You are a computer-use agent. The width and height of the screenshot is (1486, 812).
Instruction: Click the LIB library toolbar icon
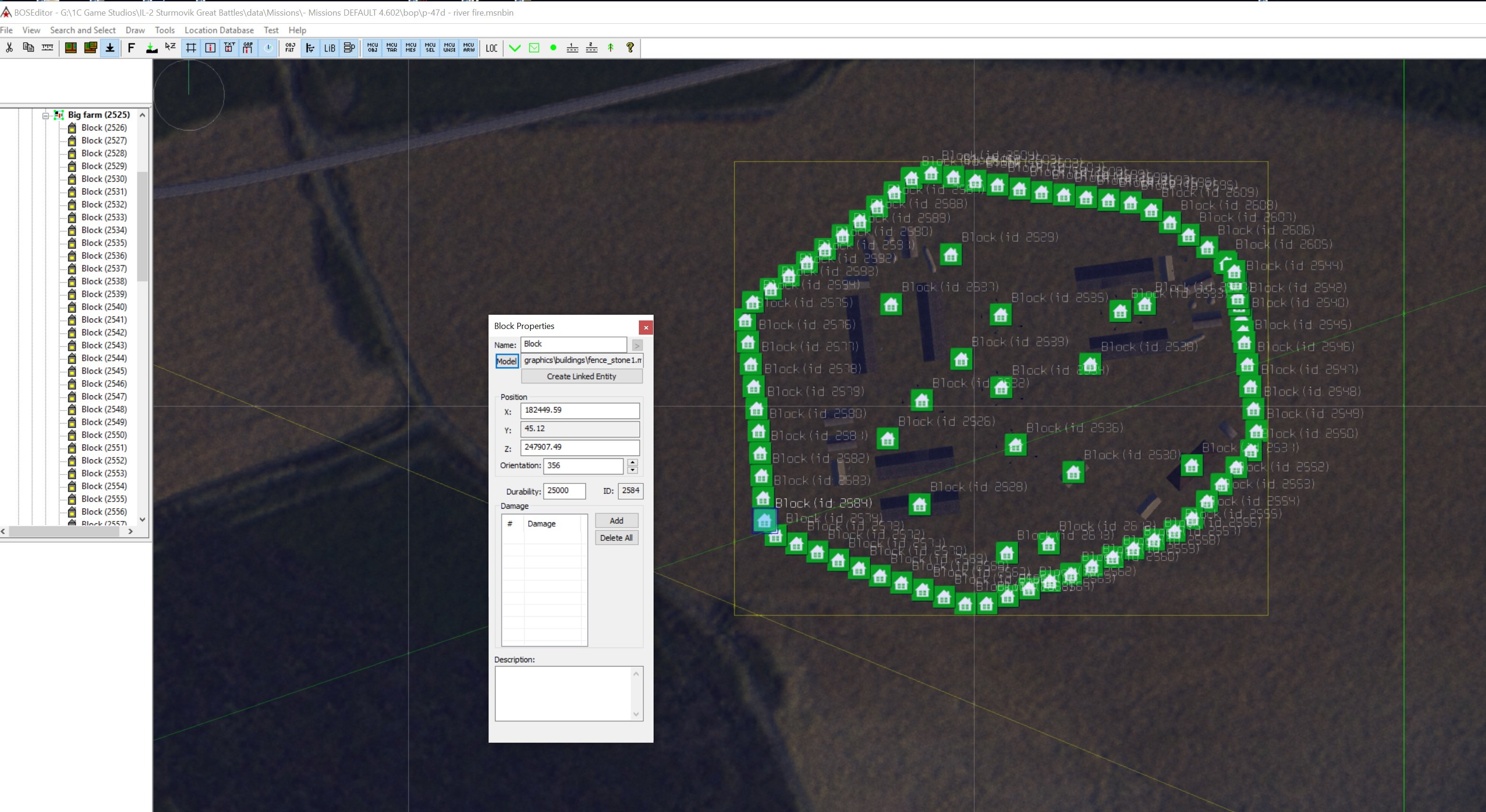pos(329,48)
